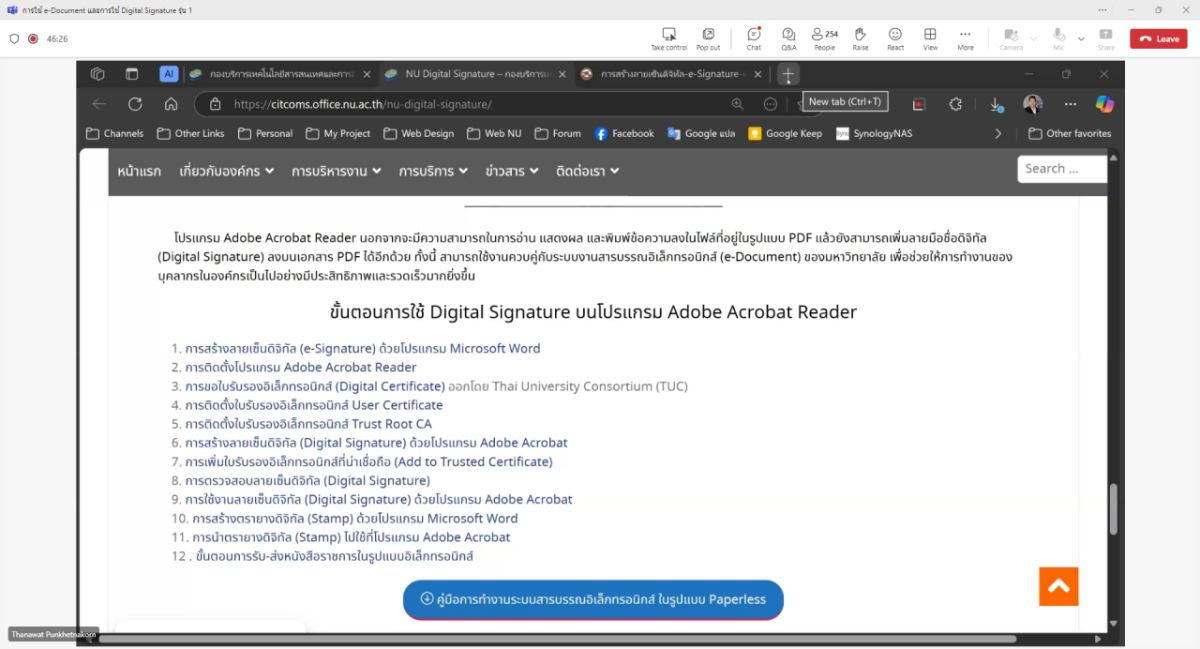View site information lock icon

[x=214, y=104]
